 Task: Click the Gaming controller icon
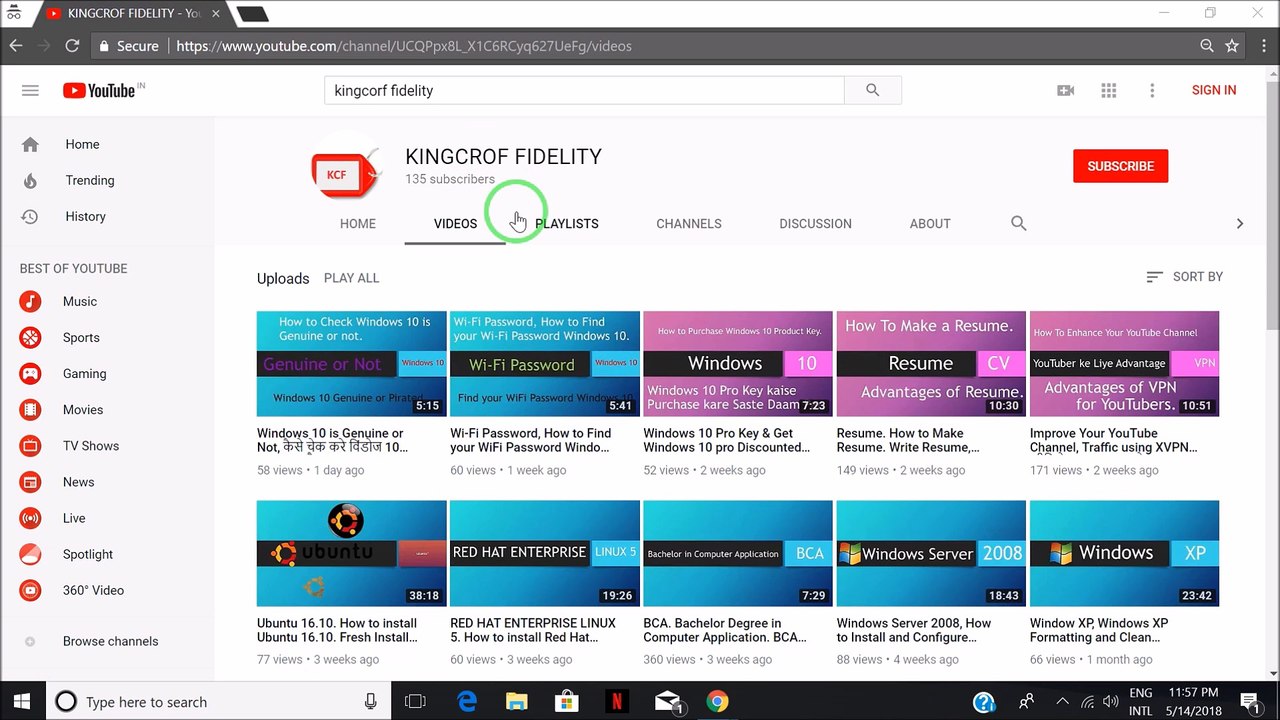(30, 373)
